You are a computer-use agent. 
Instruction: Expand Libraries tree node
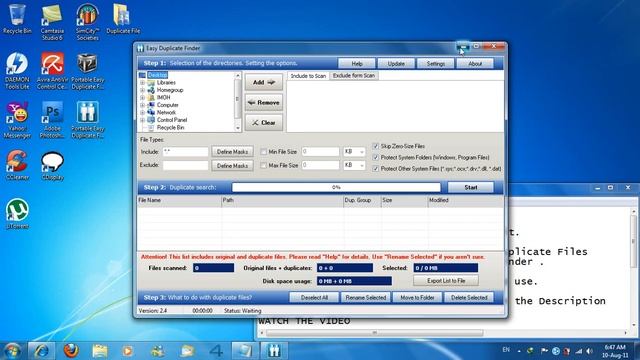pos(142,83)
